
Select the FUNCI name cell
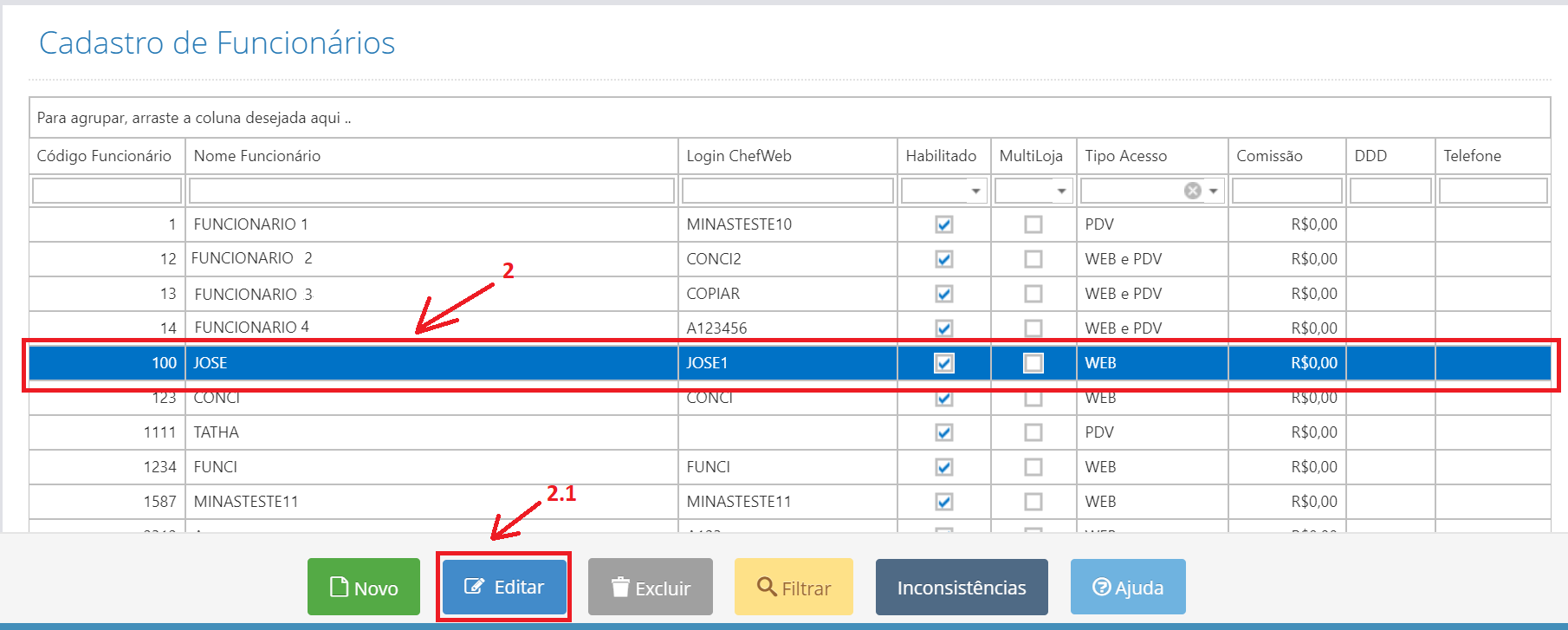point(431,467)
